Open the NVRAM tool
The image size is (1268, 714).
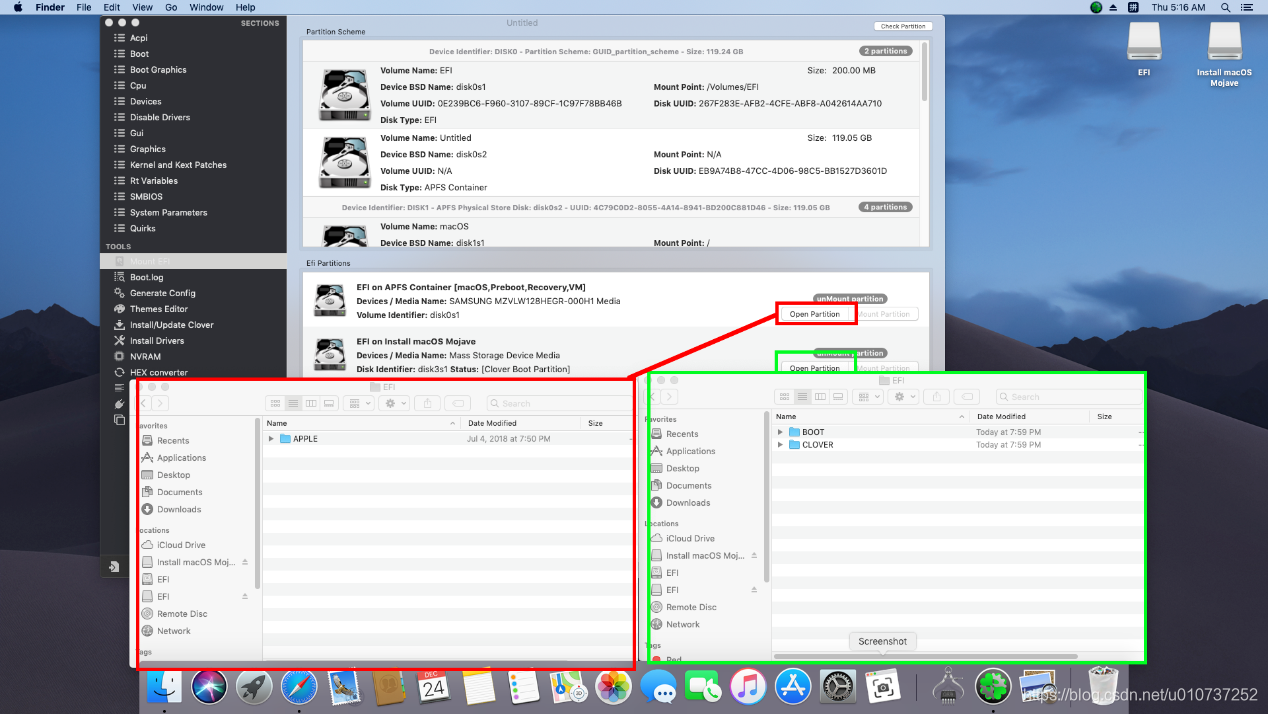coord(145,357)
